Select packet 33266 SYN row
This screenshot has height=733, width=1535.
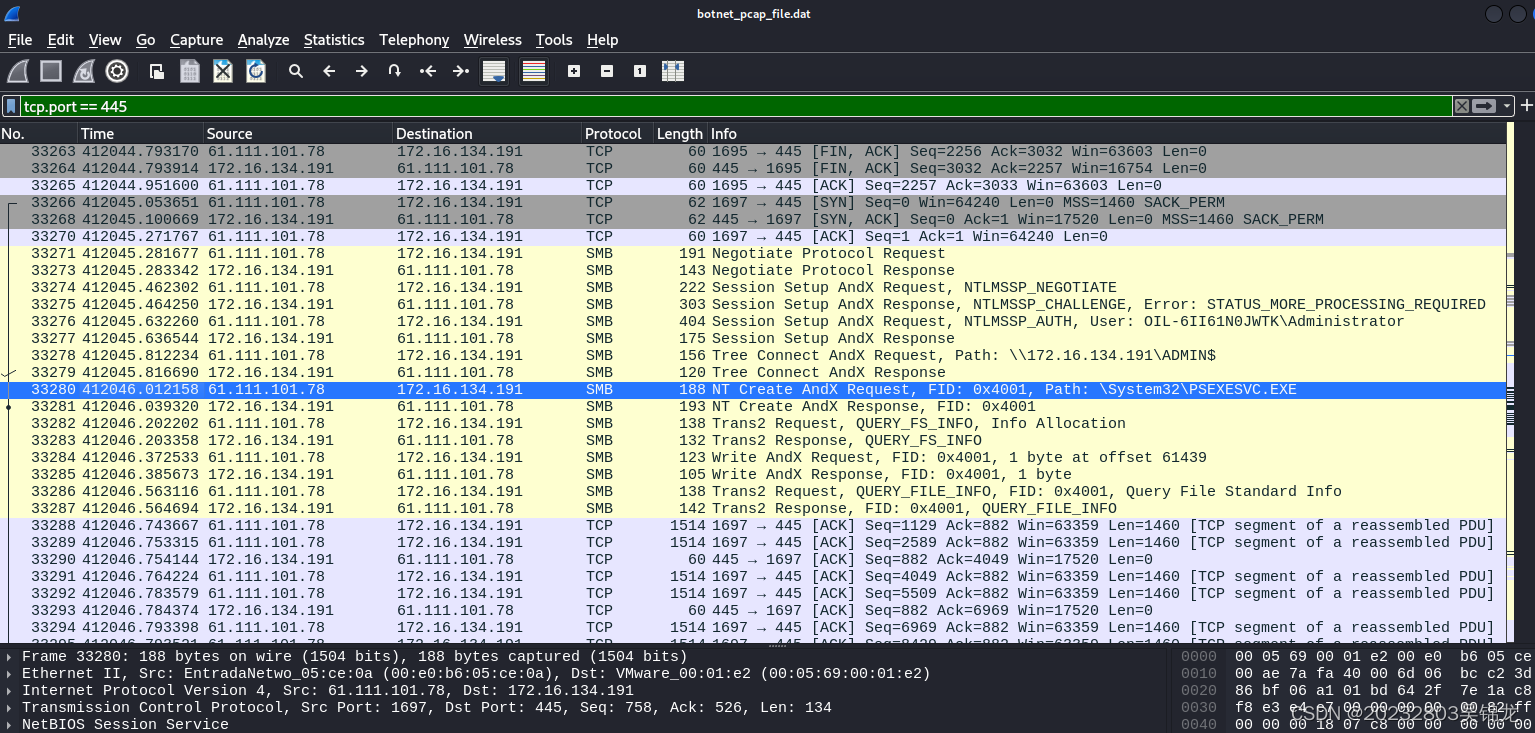click(x=753, y=202)
